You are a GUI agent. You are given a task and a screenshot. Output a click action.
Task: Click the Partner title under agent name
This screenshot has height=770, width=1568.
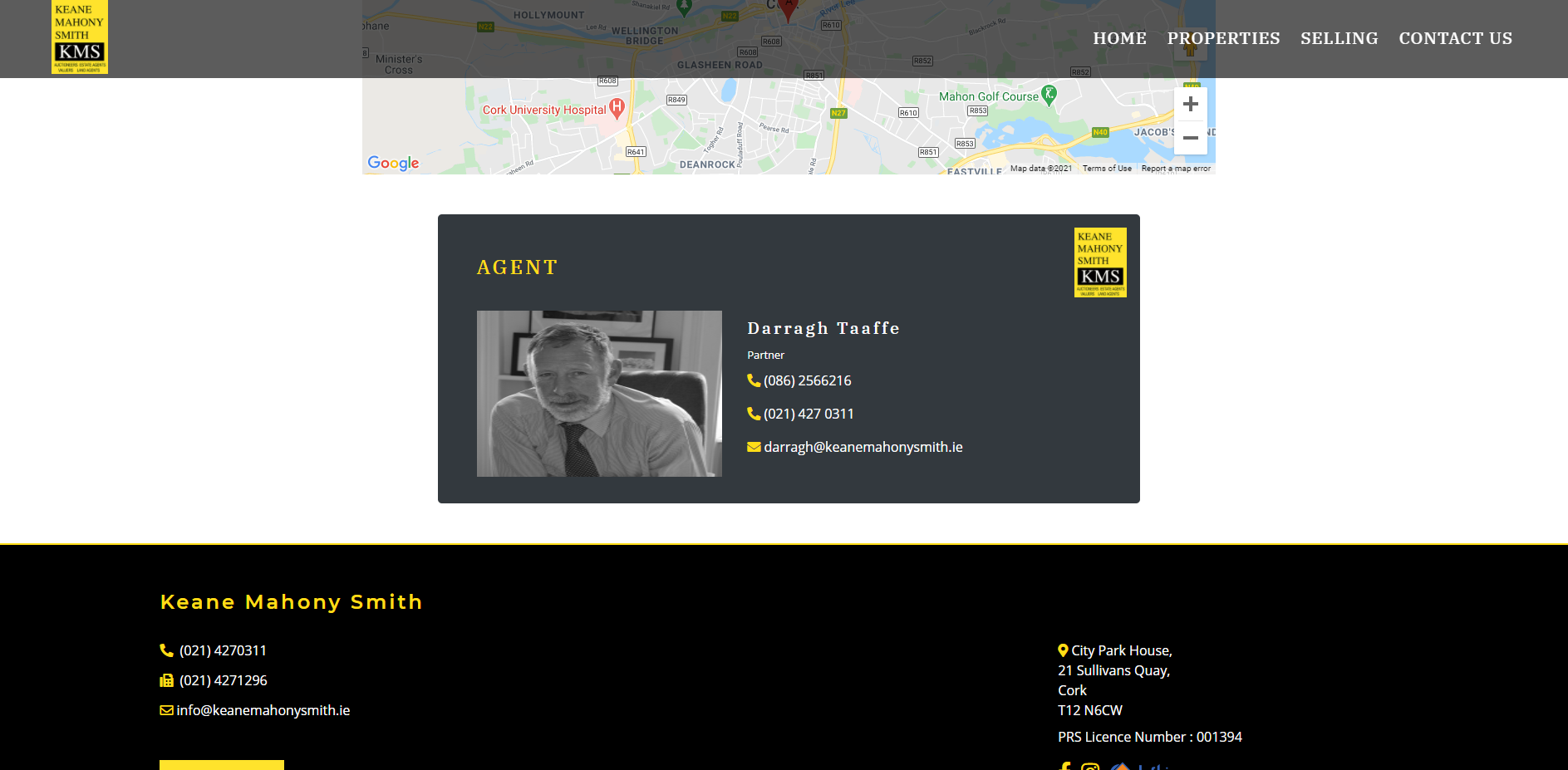pyautogui.click(x=765, y=355)
